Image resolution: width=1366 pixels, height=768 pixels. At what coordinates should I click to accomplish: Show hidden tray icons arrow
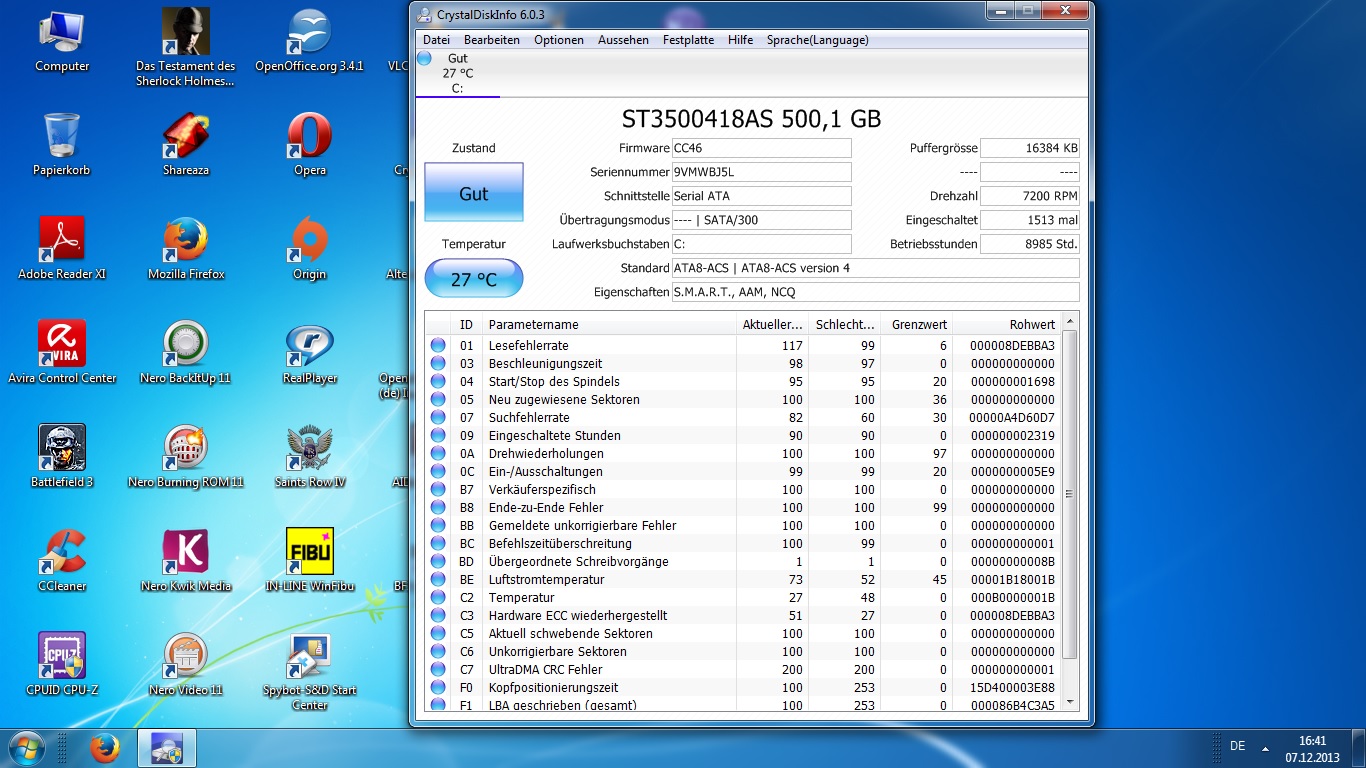[1266, 748]
